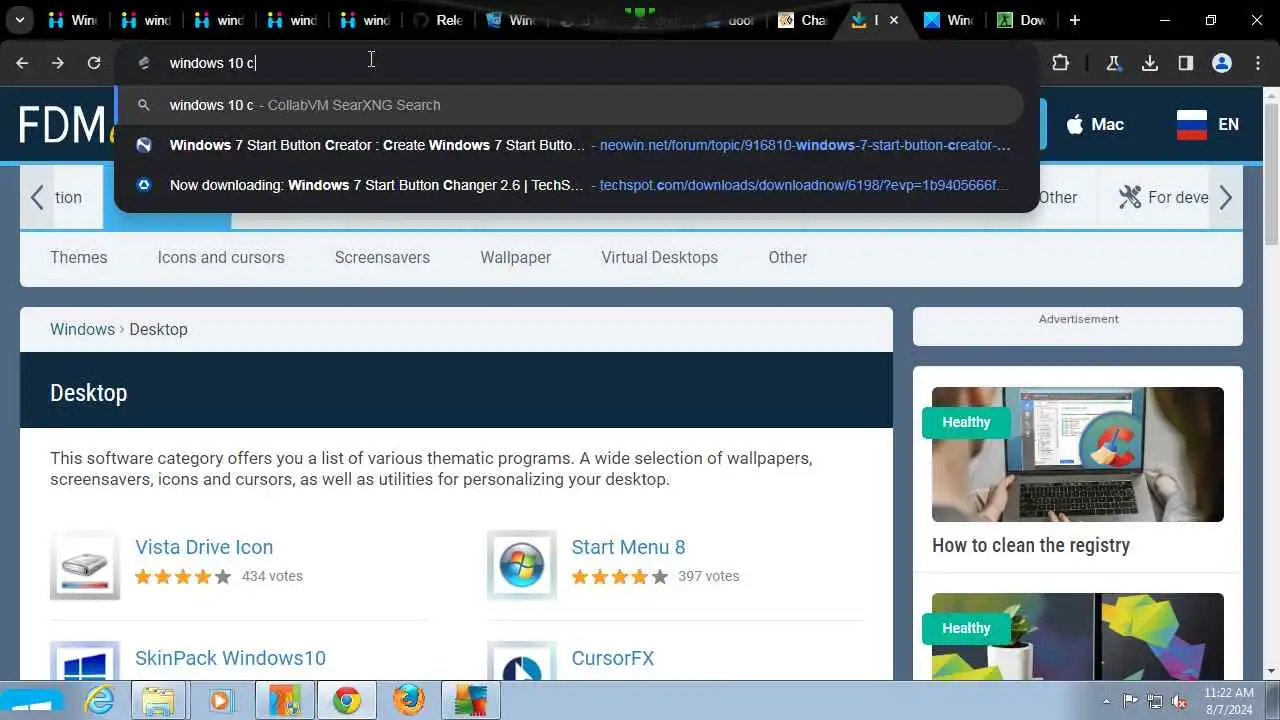Click the address bar text field
1280x720 pixels.
(x=575, y=63)
